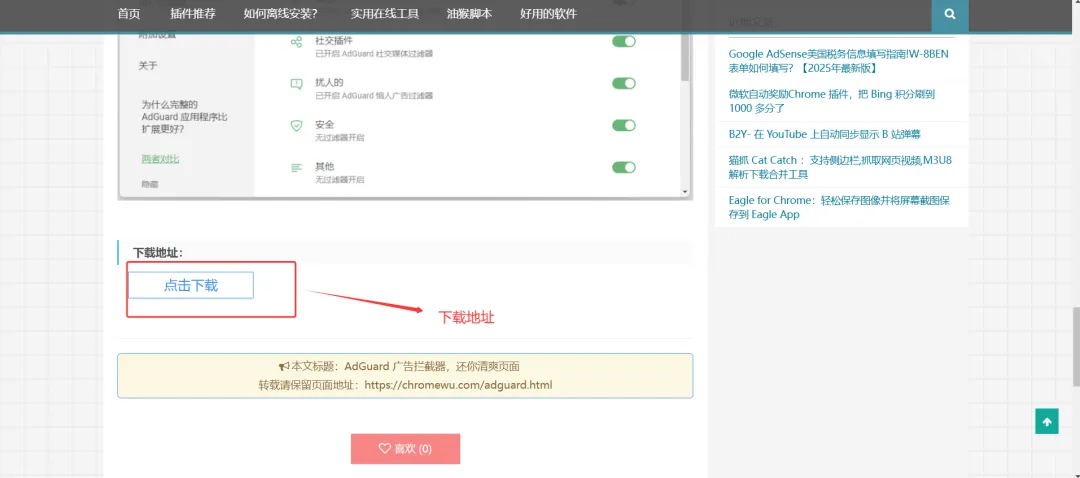Viewport: 1080px width, 478px height.
Task: Open the 油猴脚本 navigation item
Action: click(x=469, y=14)
